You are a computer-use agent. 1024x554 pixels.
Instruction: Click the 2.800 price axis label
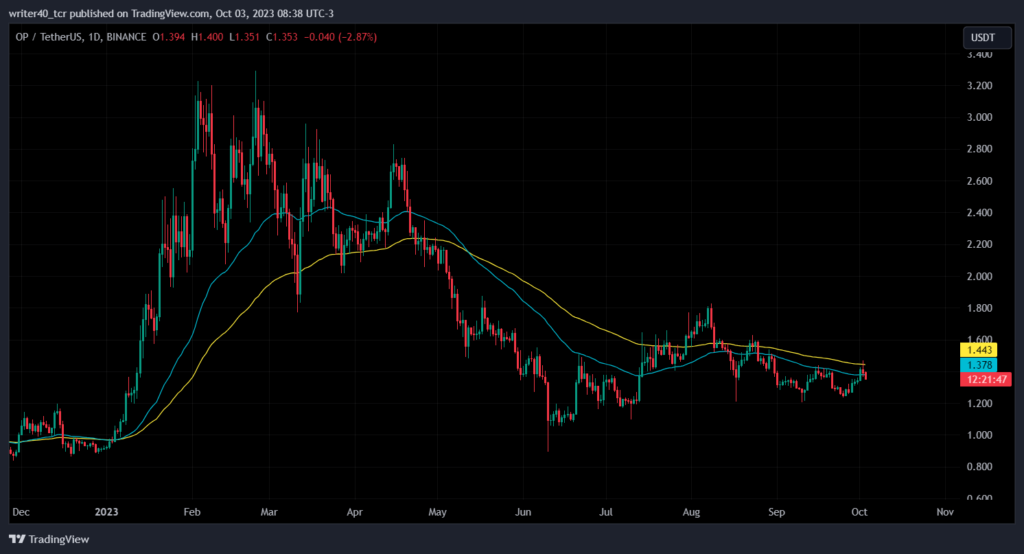coord(979,149)
